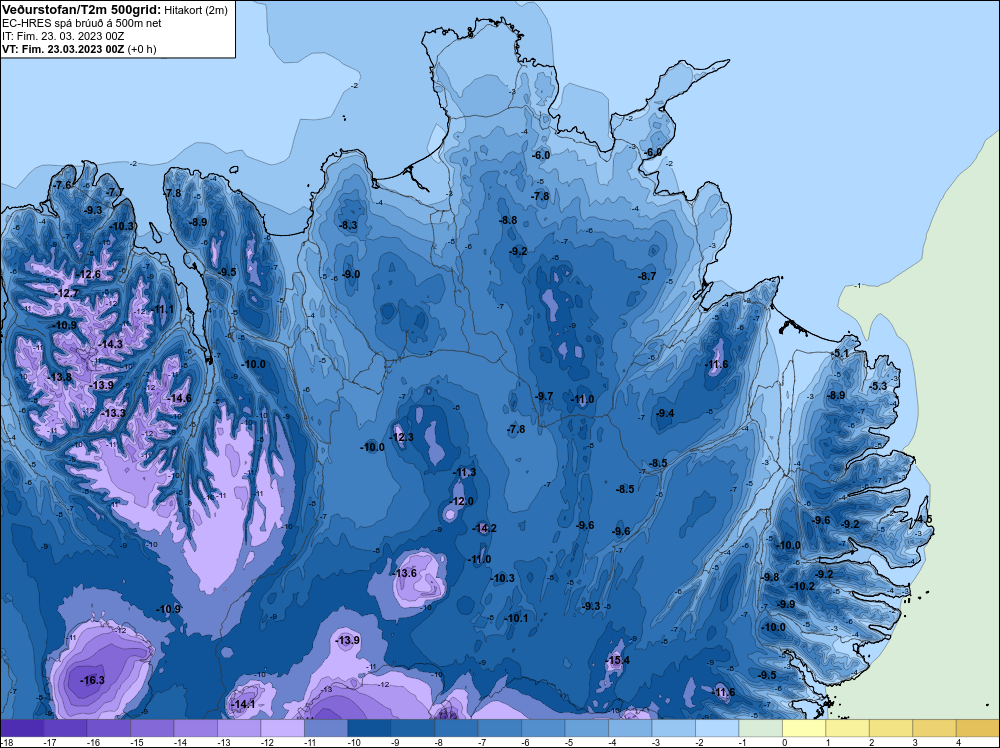Image resolution: width=1000 pixels, height=748 pixels.
Task: Click the -13.3 temperature value on the map
Action: 112,413
